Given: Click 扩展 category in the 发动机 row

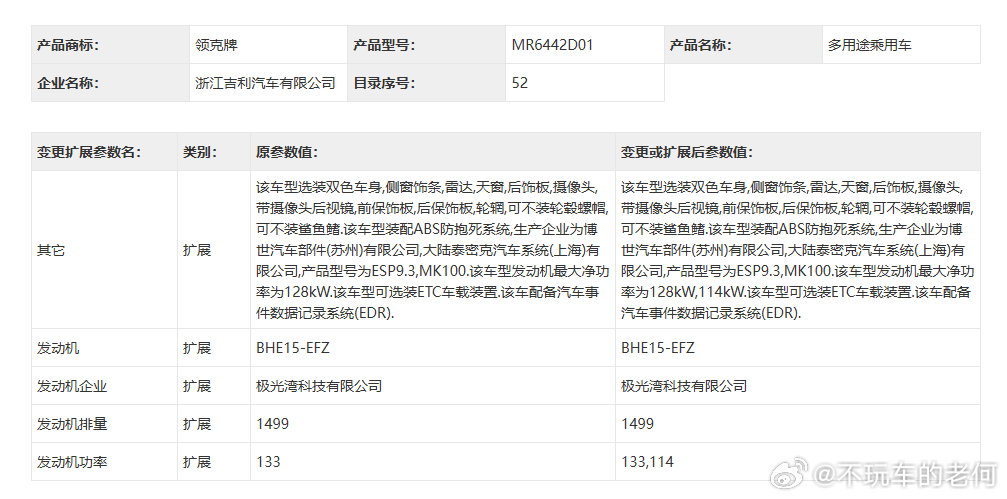Looking at the screenshot, I should [197, 348].
